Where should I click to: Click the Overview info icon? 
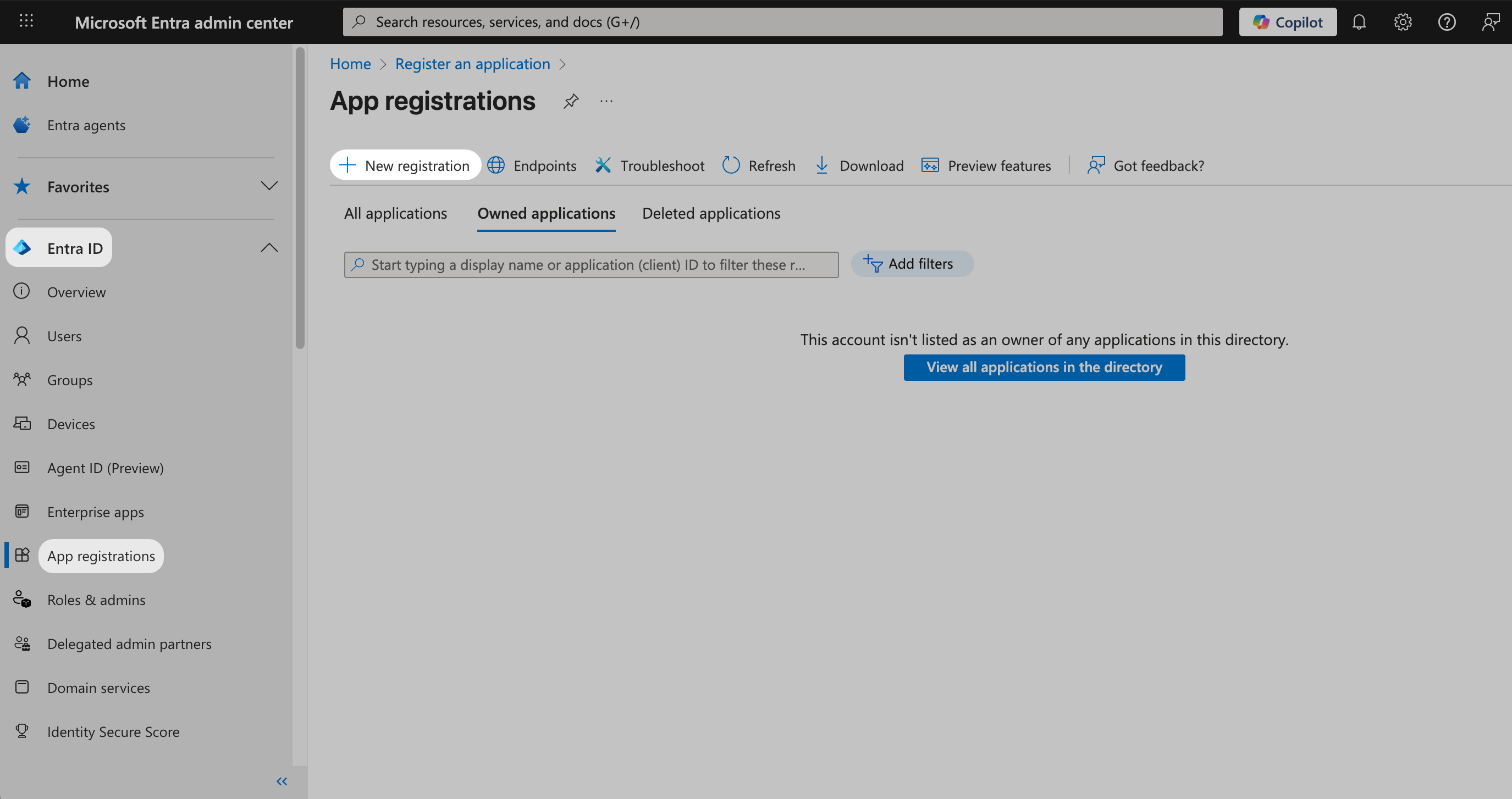point(21,291)
